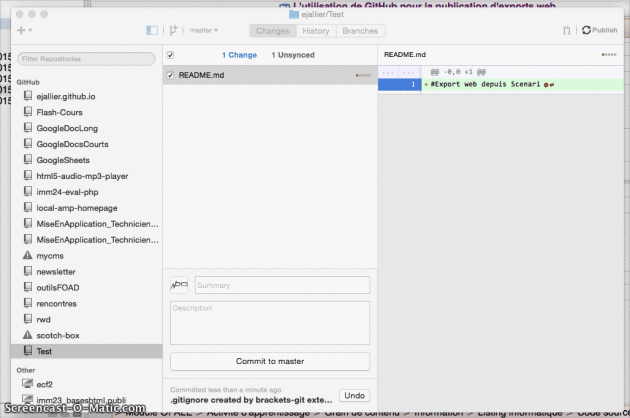Screen dimensions: 630x418
Task: Click the '.gitignore created by brackets-git' commit text
Action: click(x=251, y=400)
